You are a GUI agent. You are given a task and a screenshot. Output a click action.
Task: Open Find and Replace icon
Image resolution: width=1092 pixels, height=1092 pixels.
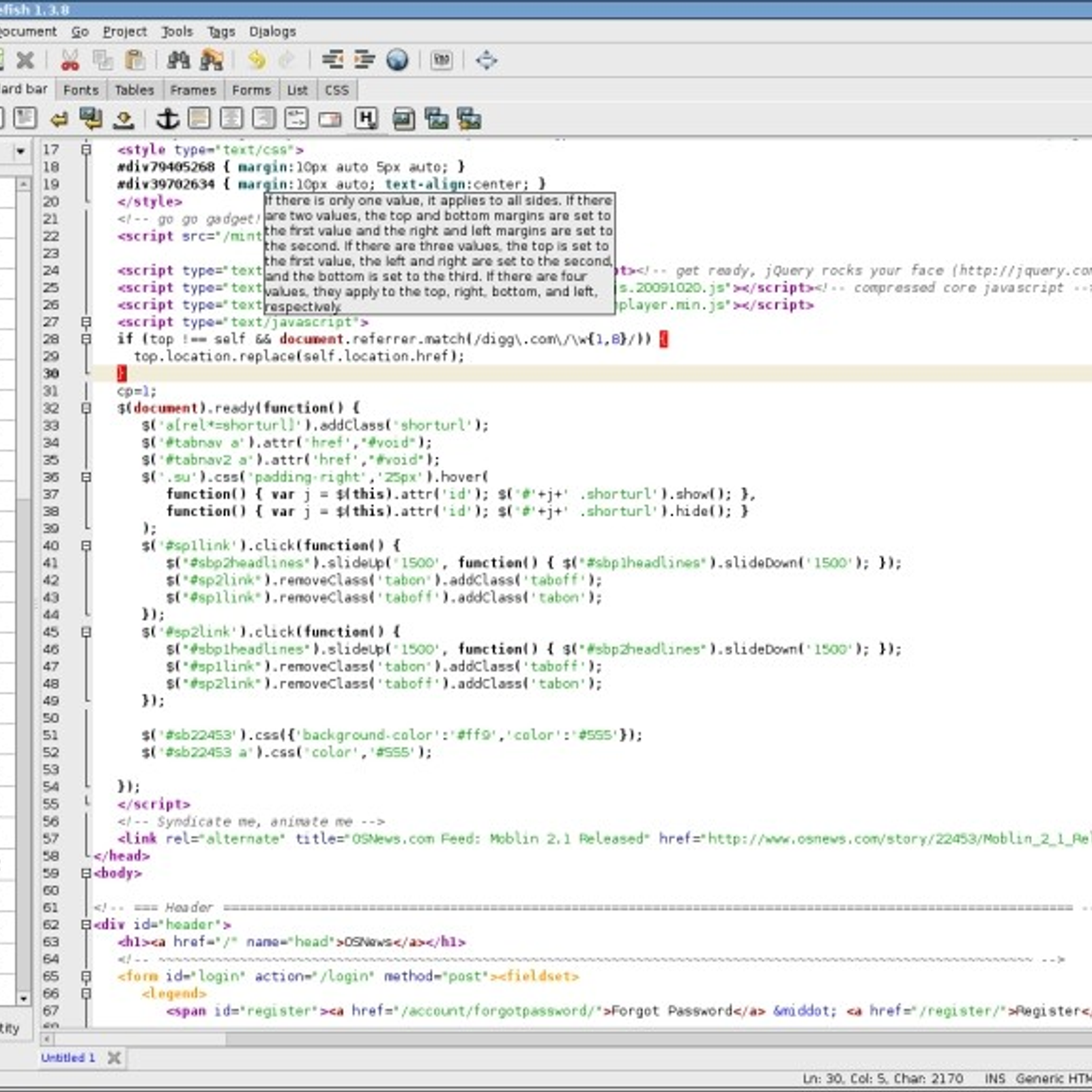click(x=212, y=60)
